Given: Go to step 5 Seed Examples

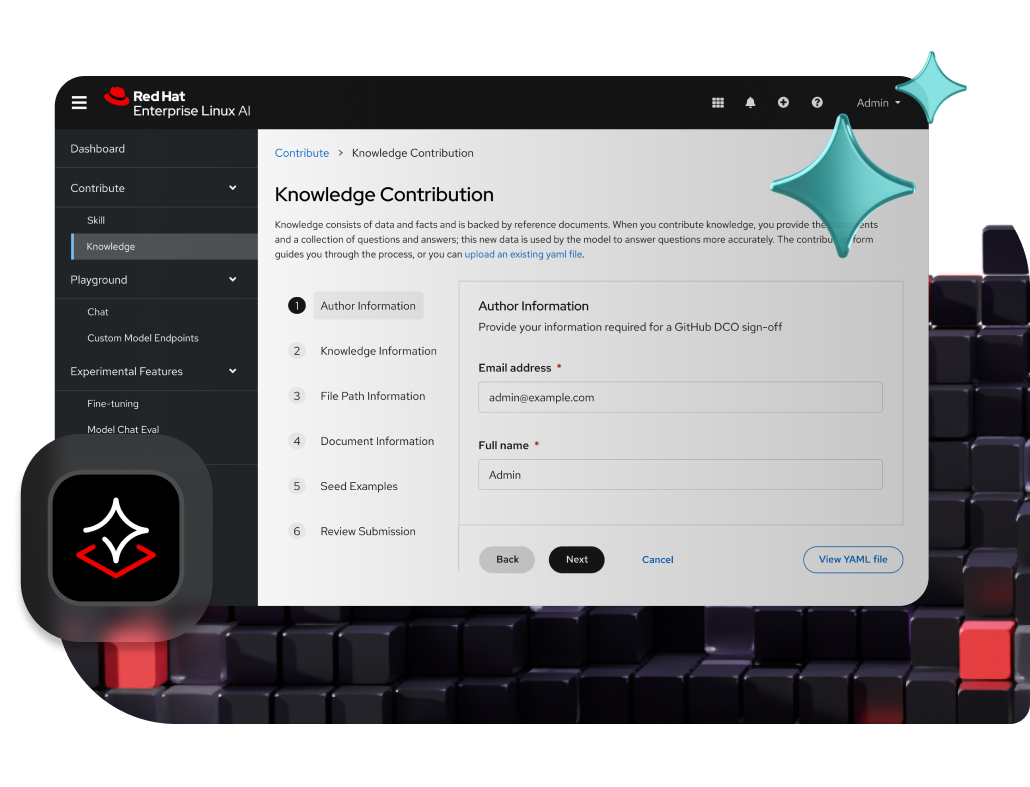Looking at the screenshot, I should 358,486.
